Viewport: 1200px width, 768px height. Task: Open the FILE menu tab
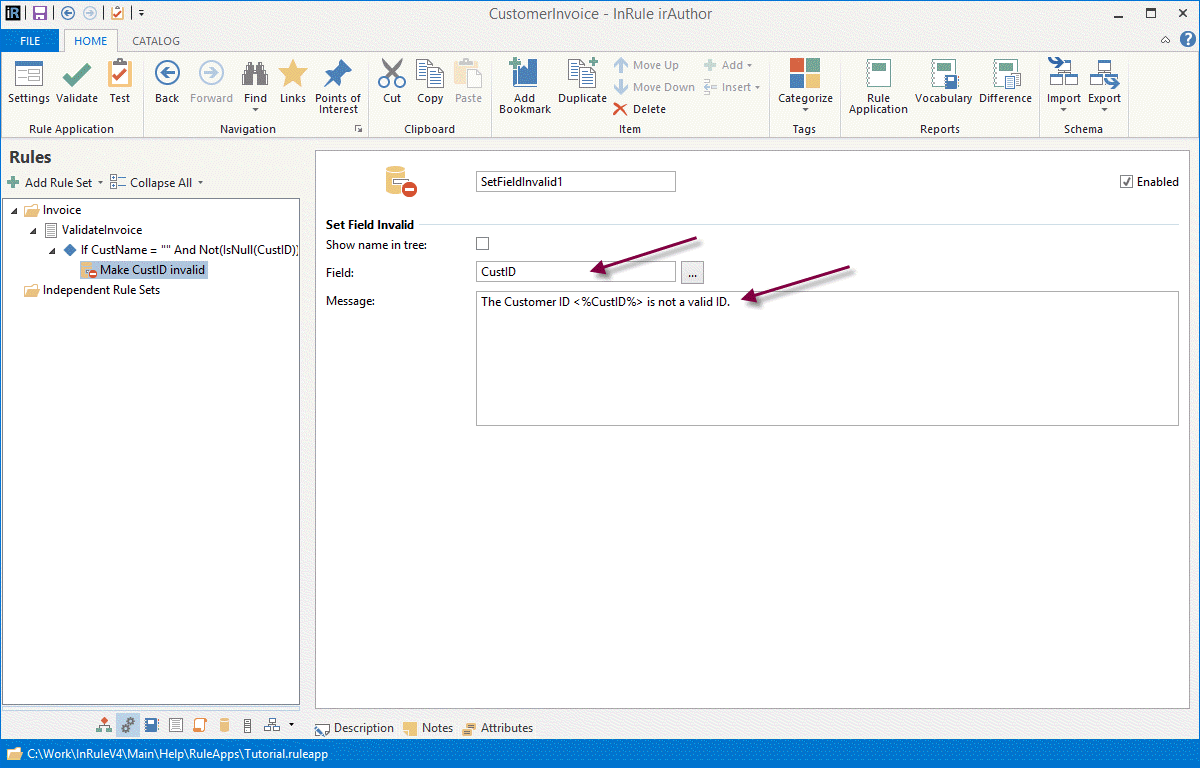(x=30, y=41)
